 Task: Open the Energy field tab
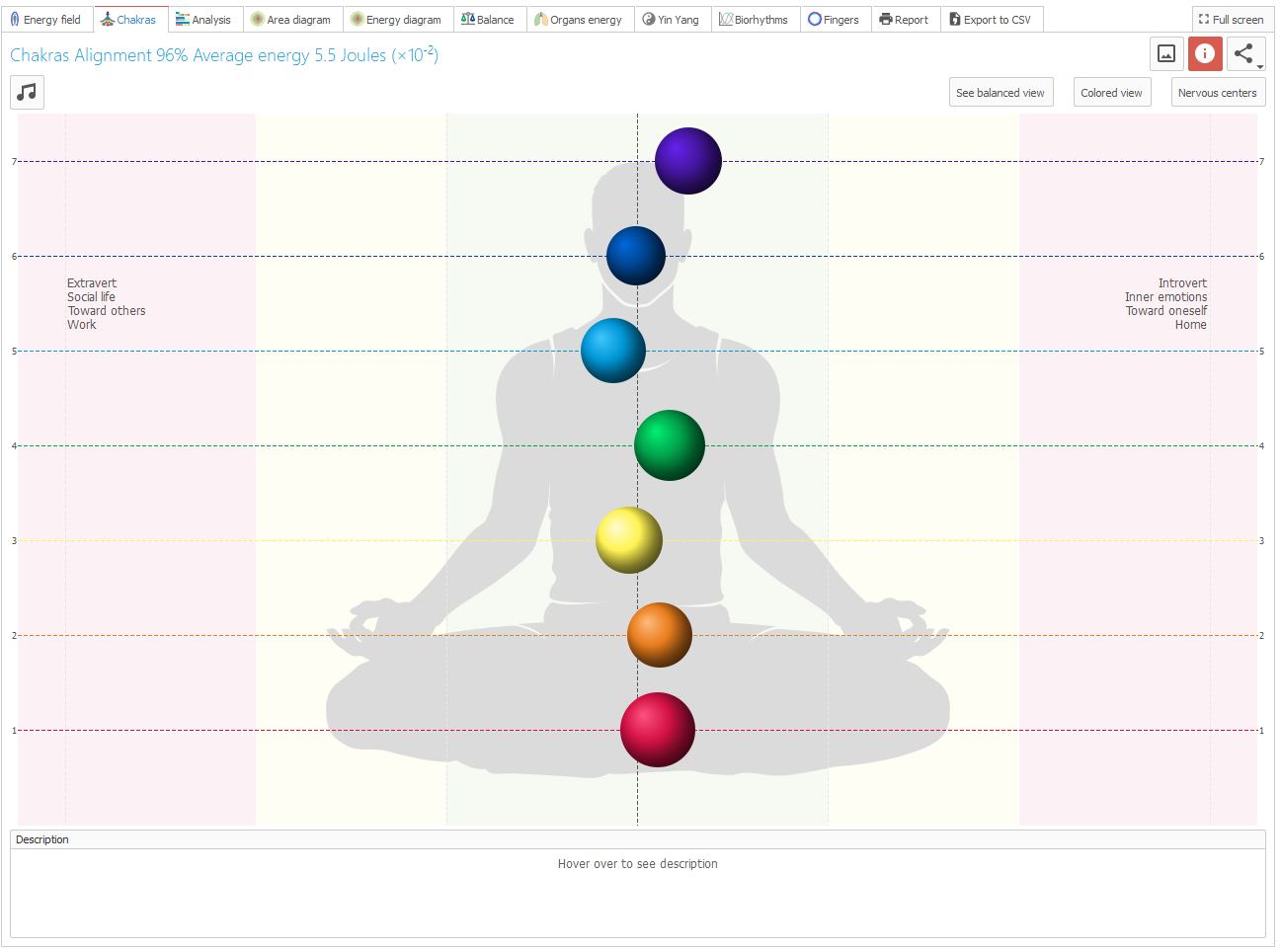point(45,20)
